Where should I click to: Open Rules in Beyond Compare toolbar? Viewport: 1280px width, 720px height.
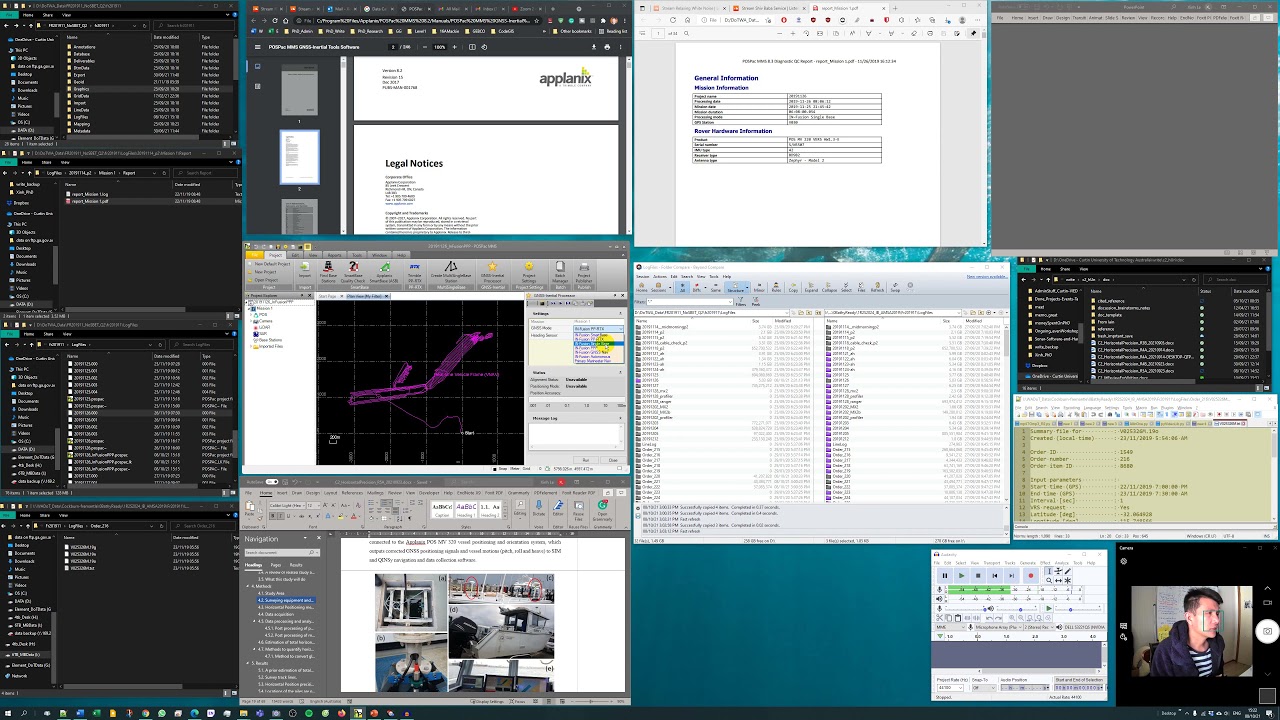pos(776,287)
